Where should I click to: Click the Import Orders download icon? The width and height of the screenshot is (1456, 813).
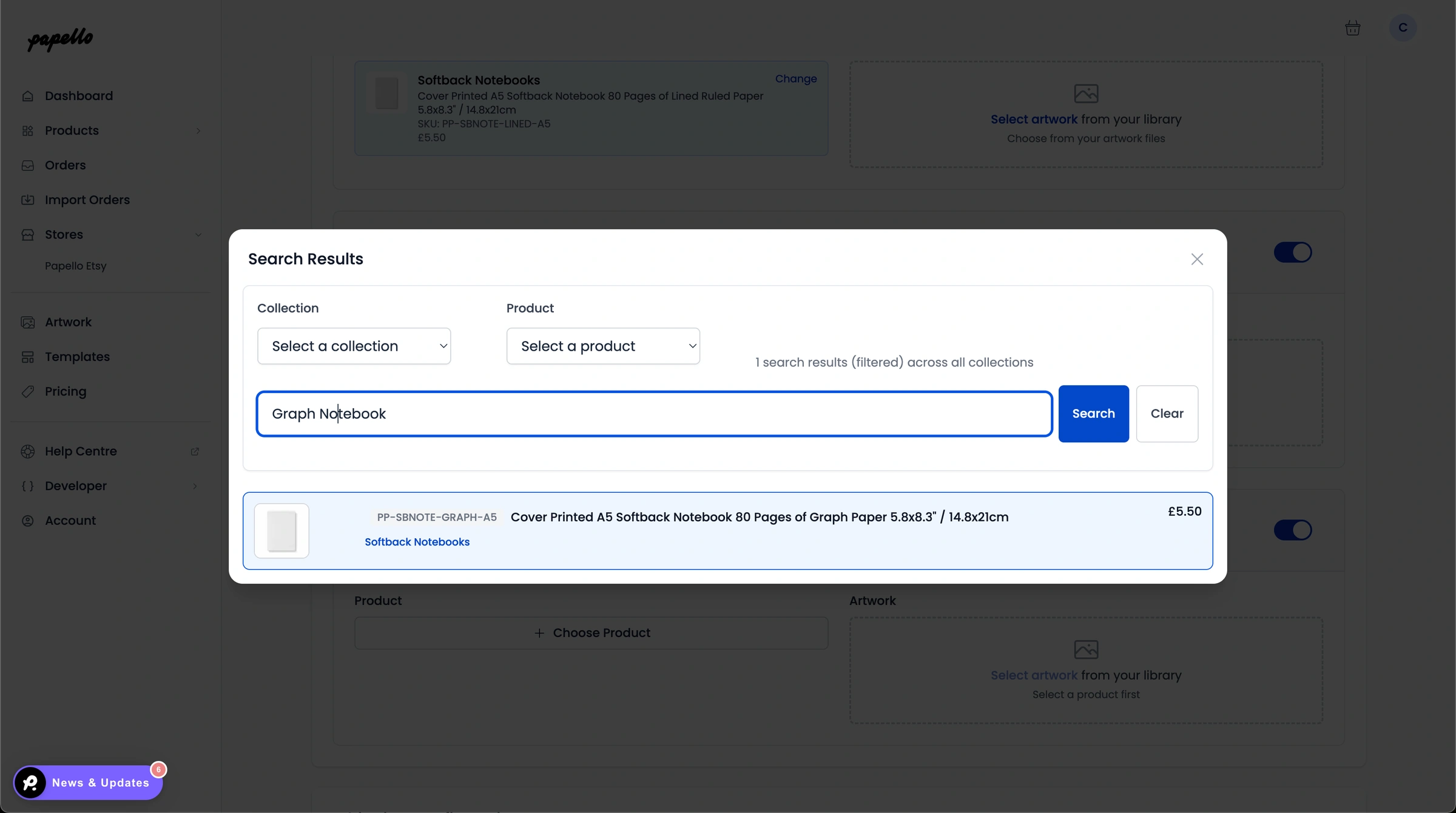click(29, 200)
